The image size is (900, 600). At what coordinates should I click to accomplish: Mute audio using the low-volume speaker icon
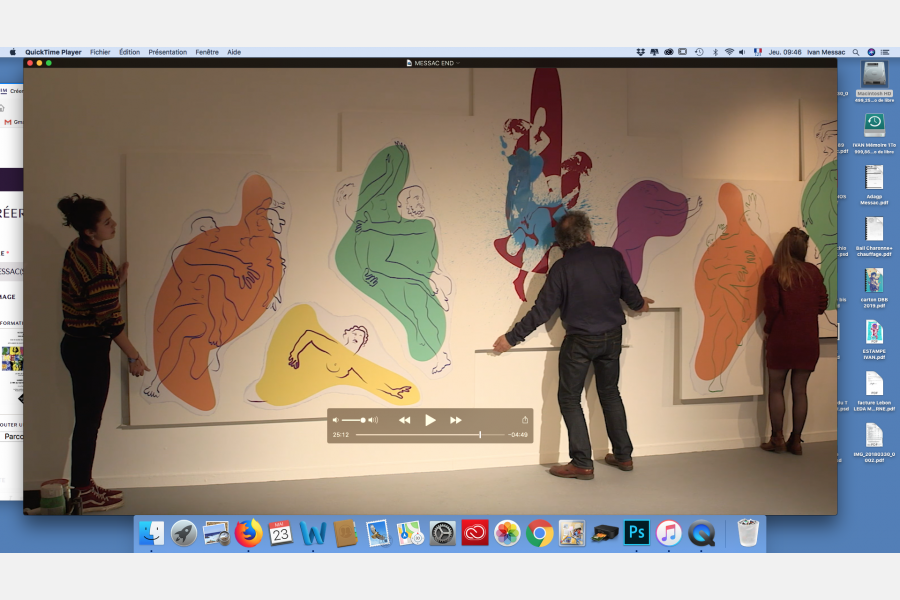[x=336, y=420]
